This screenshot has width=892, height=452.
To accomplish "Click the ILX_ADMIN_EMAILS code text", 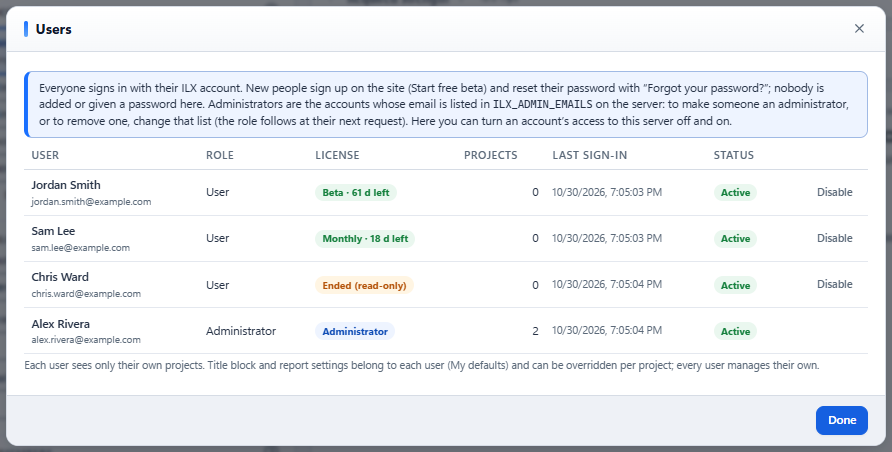I will coord(542,105).
